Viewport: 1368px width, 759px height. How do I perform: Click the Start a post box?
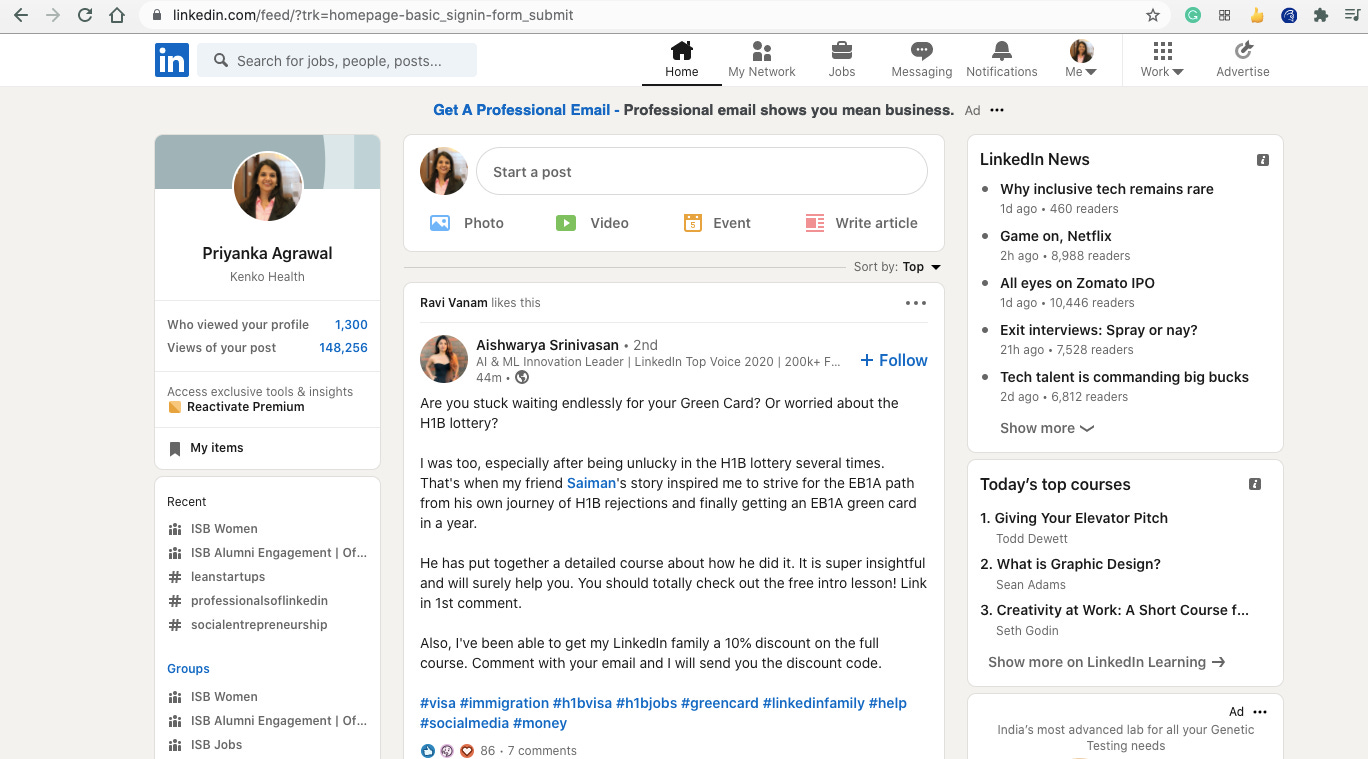pos(702,172)
